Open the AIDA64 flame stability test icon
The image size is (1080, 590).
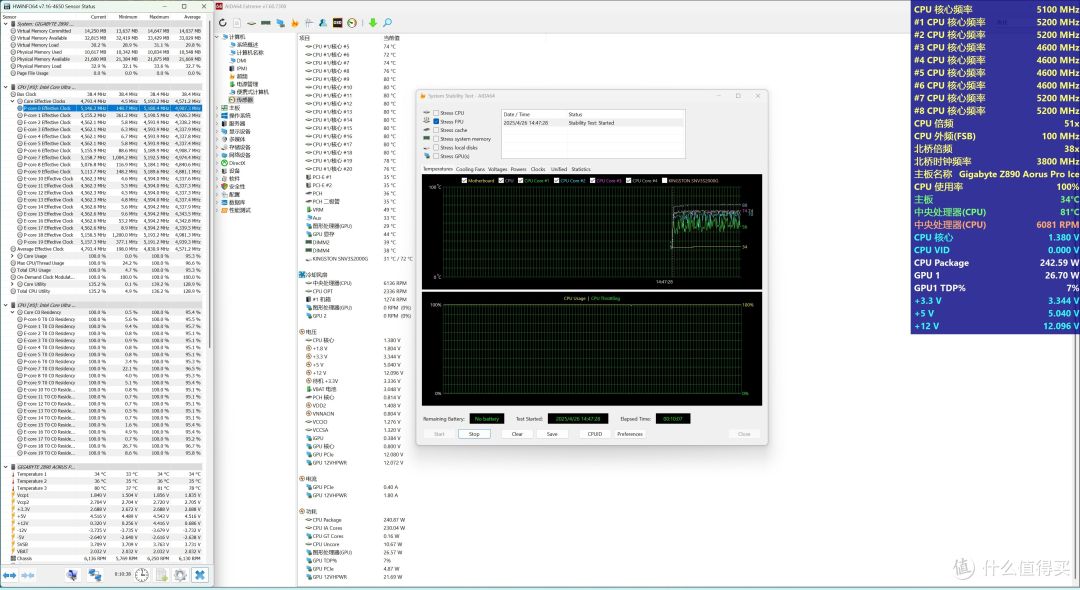tap(295, 23)
